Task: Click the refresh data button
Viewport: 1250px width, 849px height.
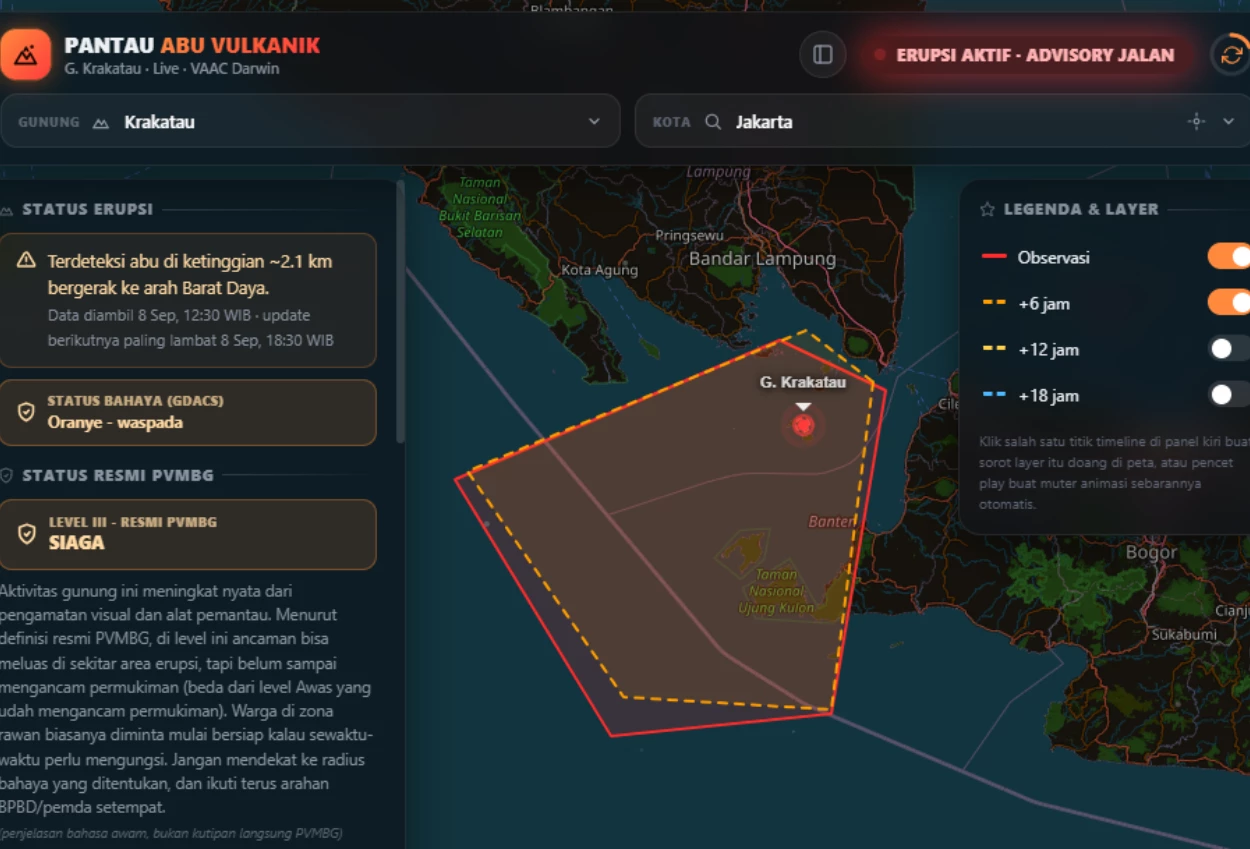Action: pyautogui.click(x=1232, y=55)
